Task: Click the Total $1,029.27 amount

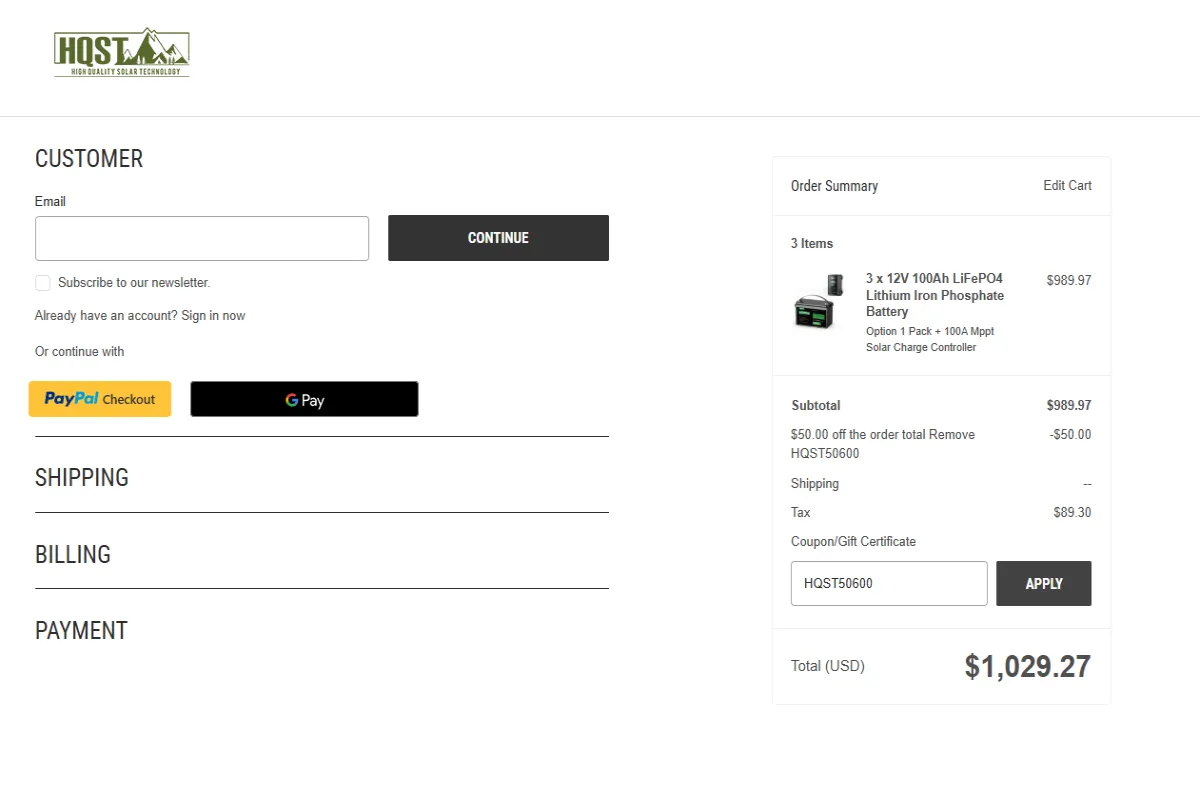Action: (x=1027, y=666)
